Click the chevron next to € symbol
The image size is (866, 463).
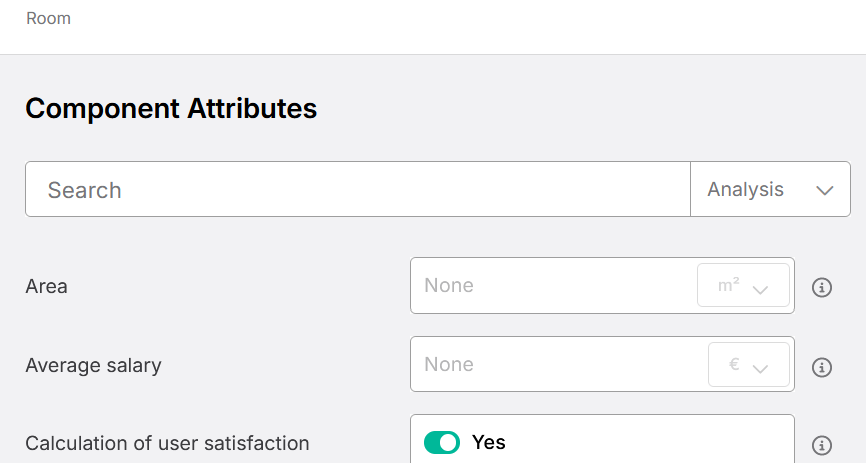(x=761, y=369)
